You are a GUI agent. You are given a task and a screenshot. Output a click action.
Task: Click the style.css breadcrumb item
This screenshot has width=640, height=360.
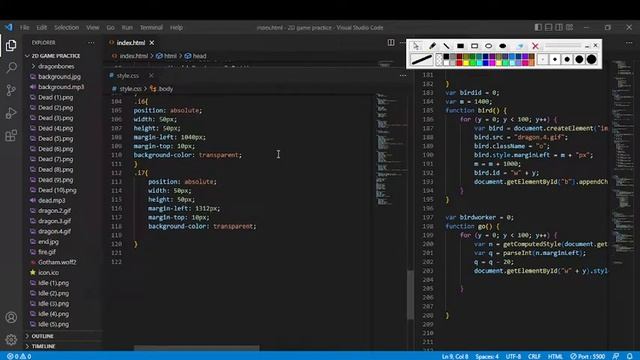127,89
